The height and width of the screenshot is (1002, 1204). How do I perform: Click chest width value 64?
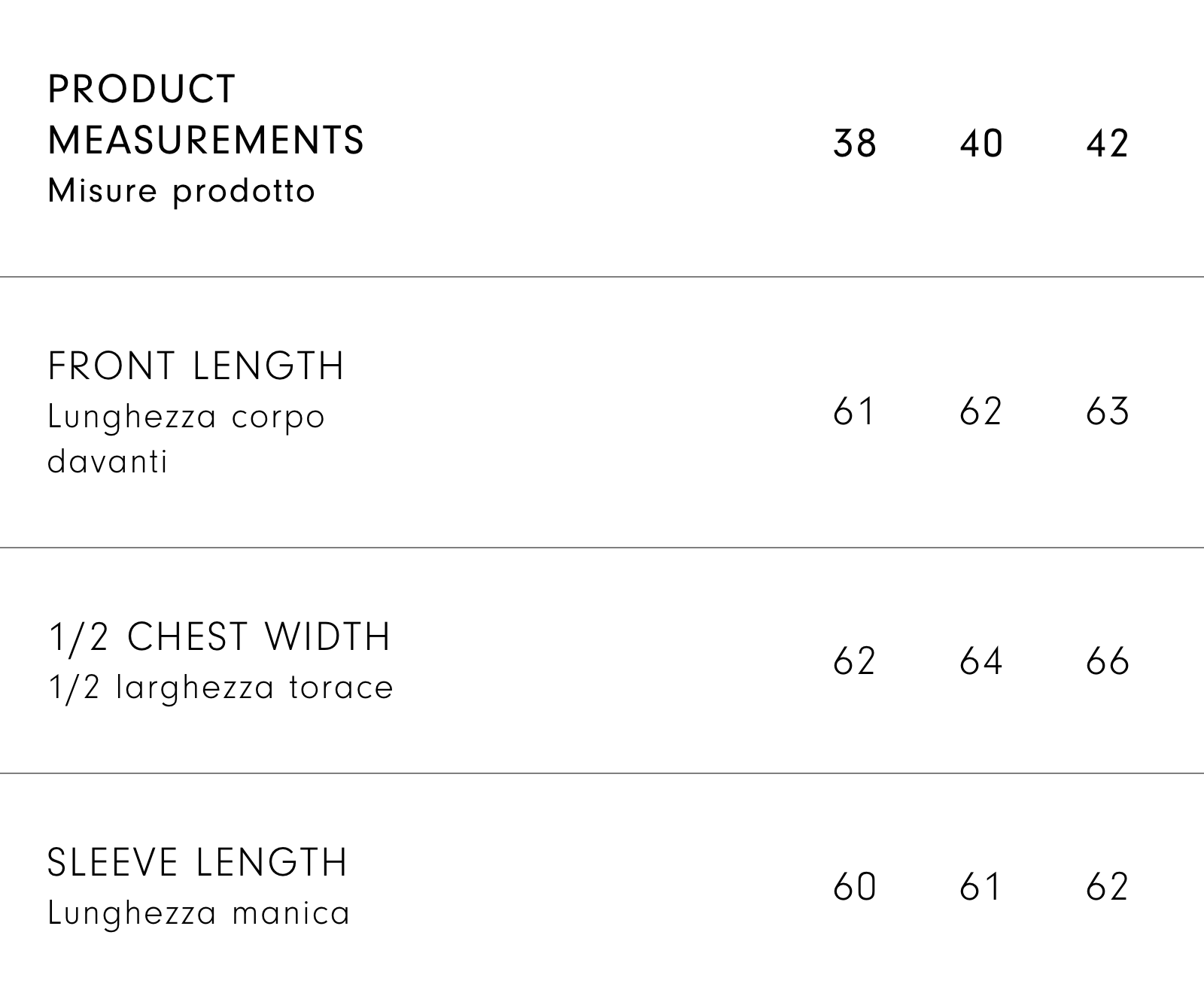coord(981,661)
